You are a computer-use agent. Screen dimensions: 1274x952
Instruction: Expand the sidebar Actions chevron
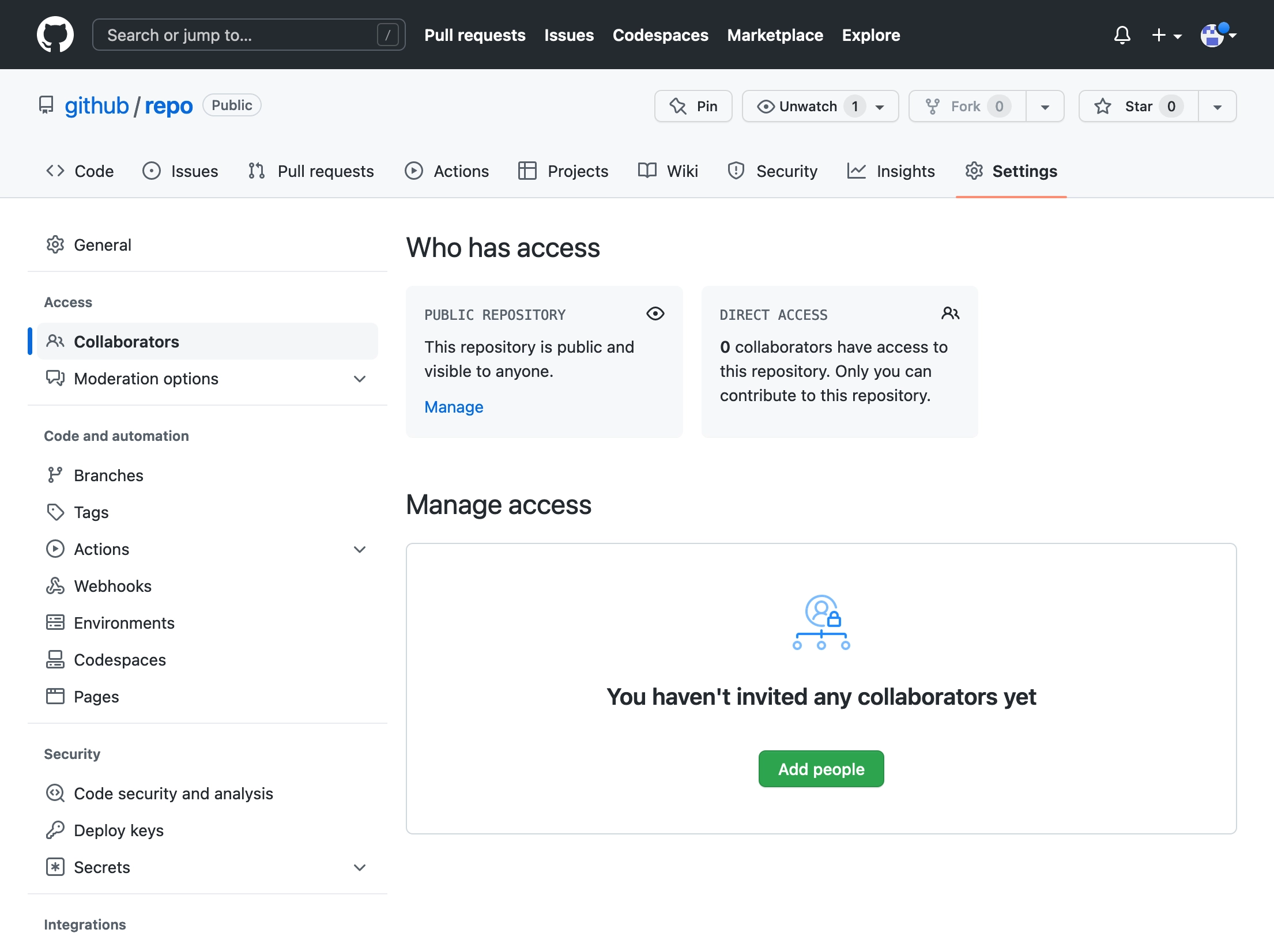[x=360, y=549]
